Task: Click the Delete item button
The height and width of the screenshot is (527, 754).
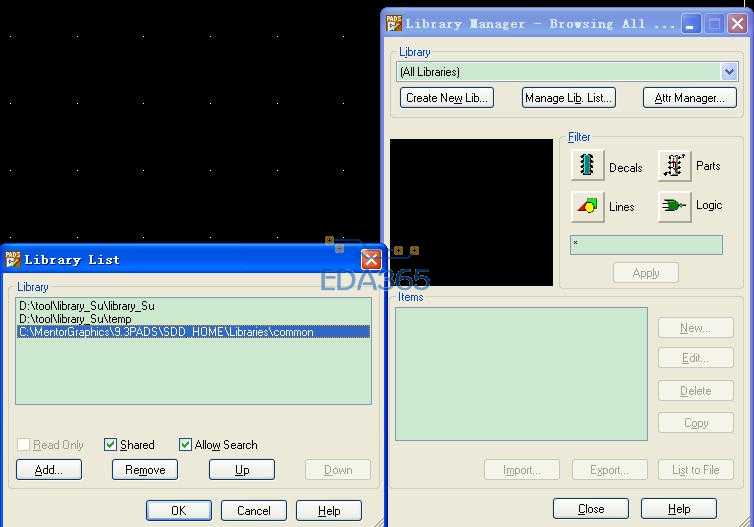Action: (x=696, y=390)
